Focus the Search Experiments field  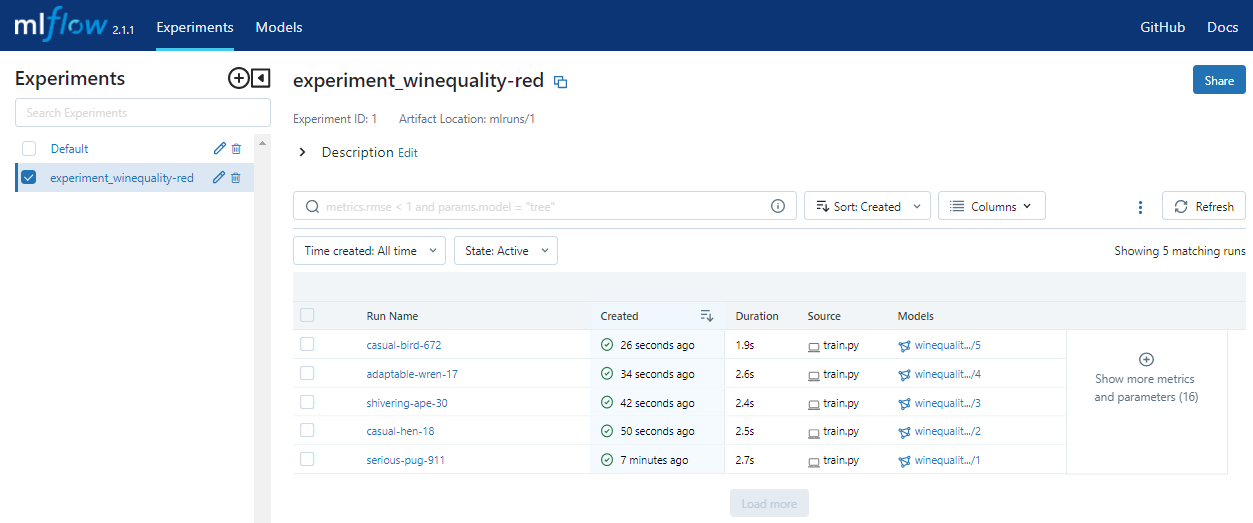click(143, 113)
